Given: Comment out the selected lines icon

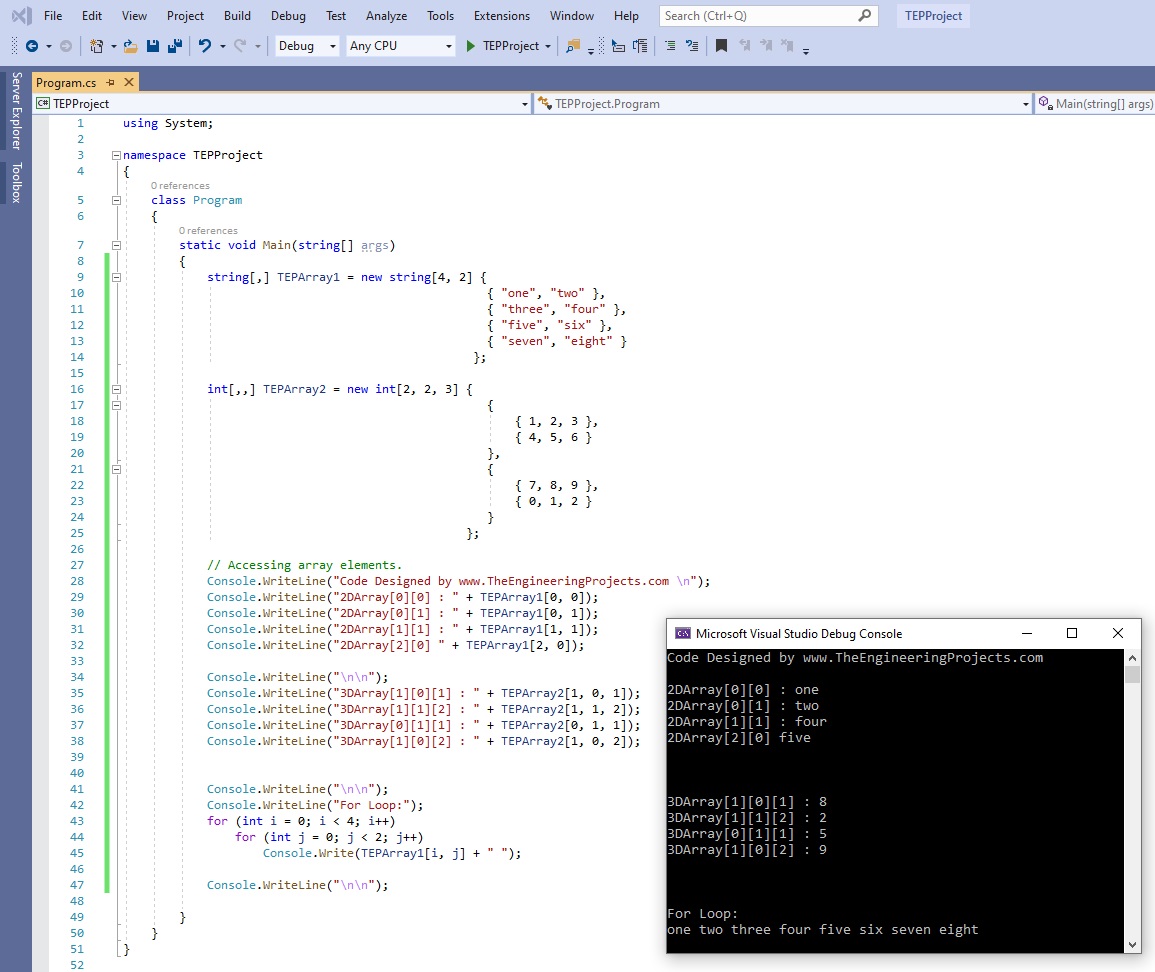Looking at the screenshot, I should point(669,46).
